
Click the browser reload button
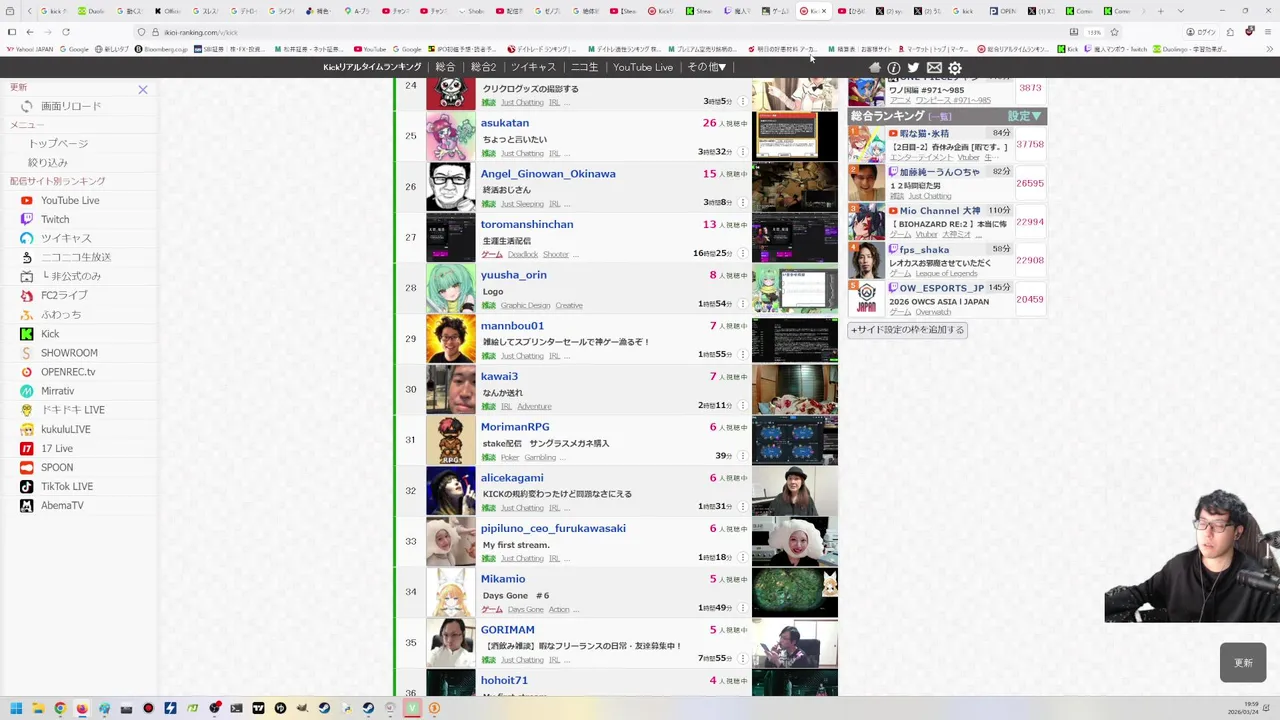tap(65, 32)
